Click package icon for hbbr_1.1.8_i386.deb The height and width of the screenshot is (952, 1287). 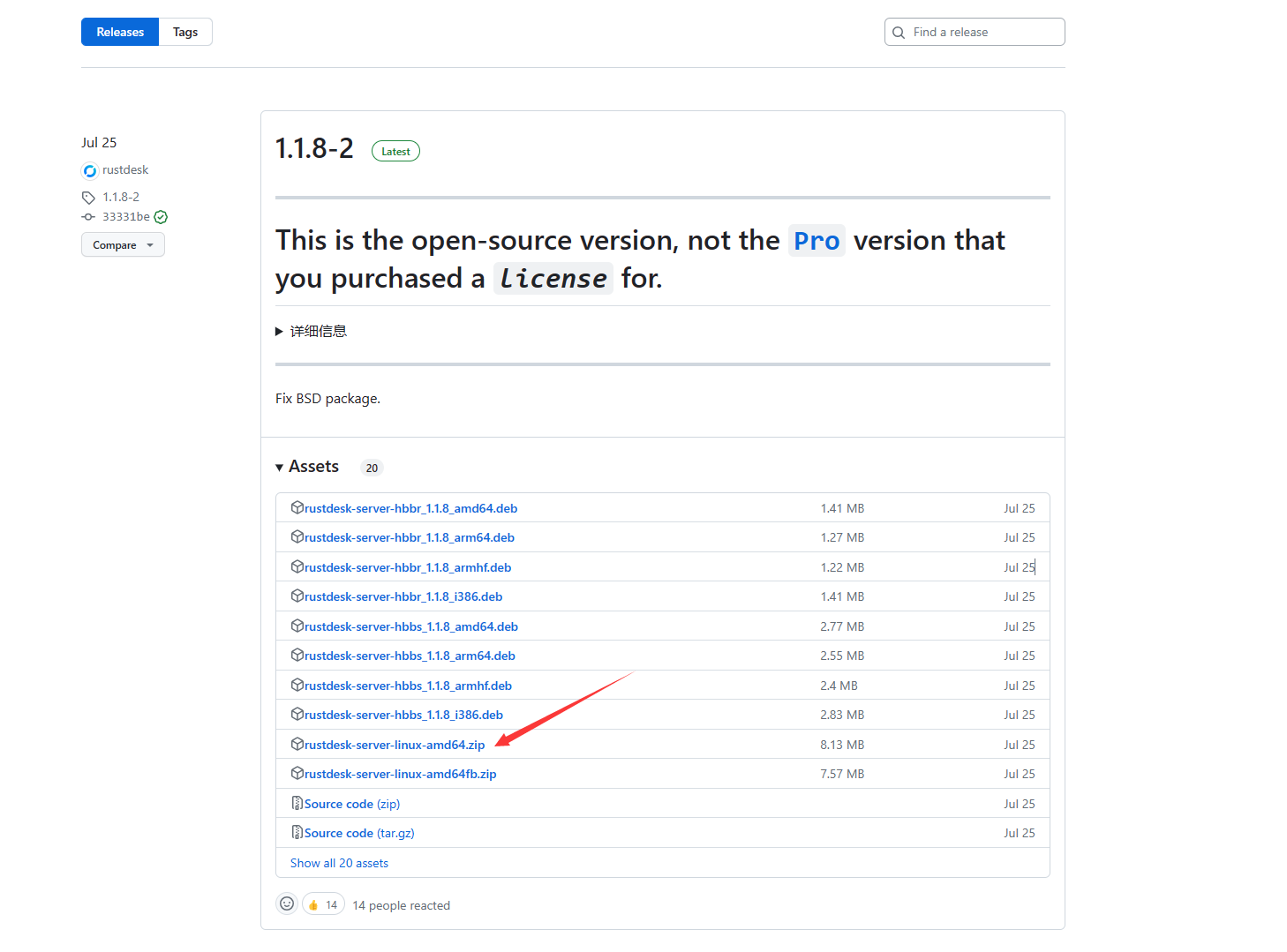[297, 596]
